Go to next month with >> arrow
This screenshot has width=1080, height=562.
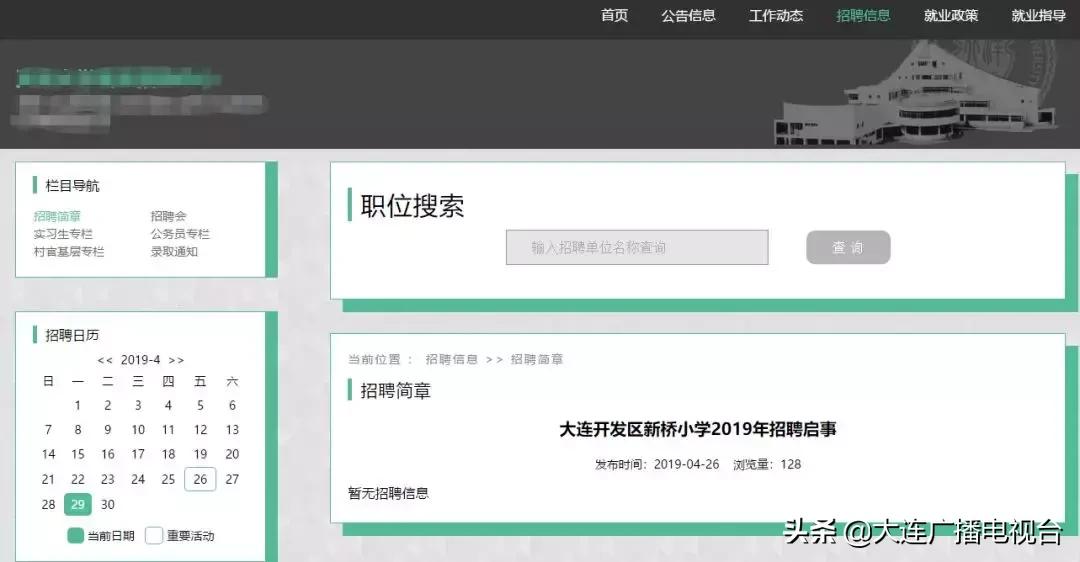point(176,360)
